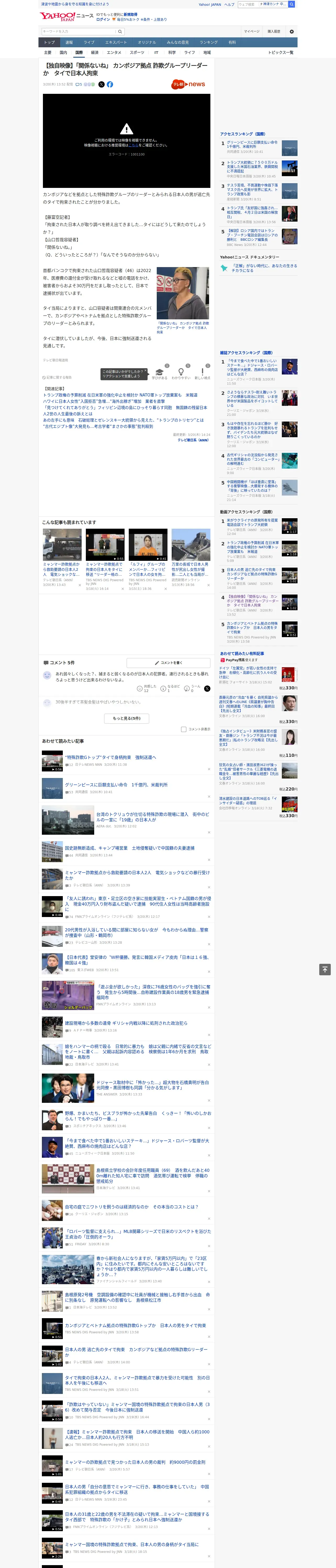Image resolution: width=336 pixels, height=1568 pixels.
Task: Open トピックス一覧 link
Action: 281,52
